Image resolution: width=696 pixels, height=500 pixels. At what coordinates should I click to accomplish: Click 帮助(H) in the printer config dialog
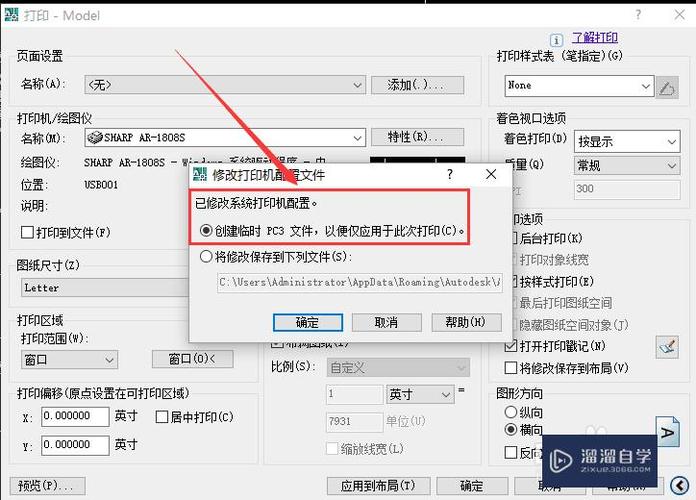point(467,322)
